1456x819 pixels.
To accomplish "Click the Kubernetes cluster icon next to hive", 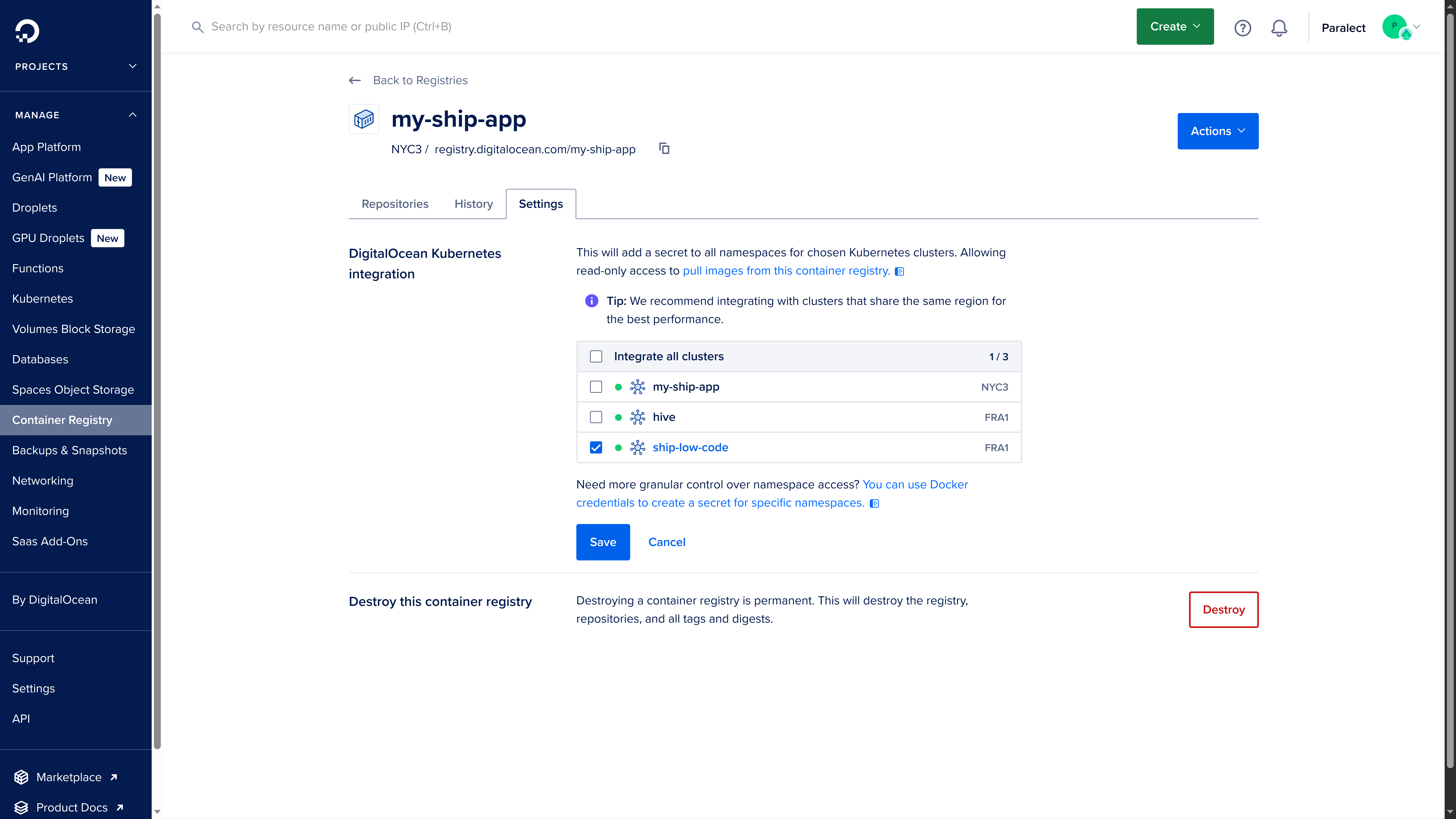I will pyautogui.click(x=638, y=417).
